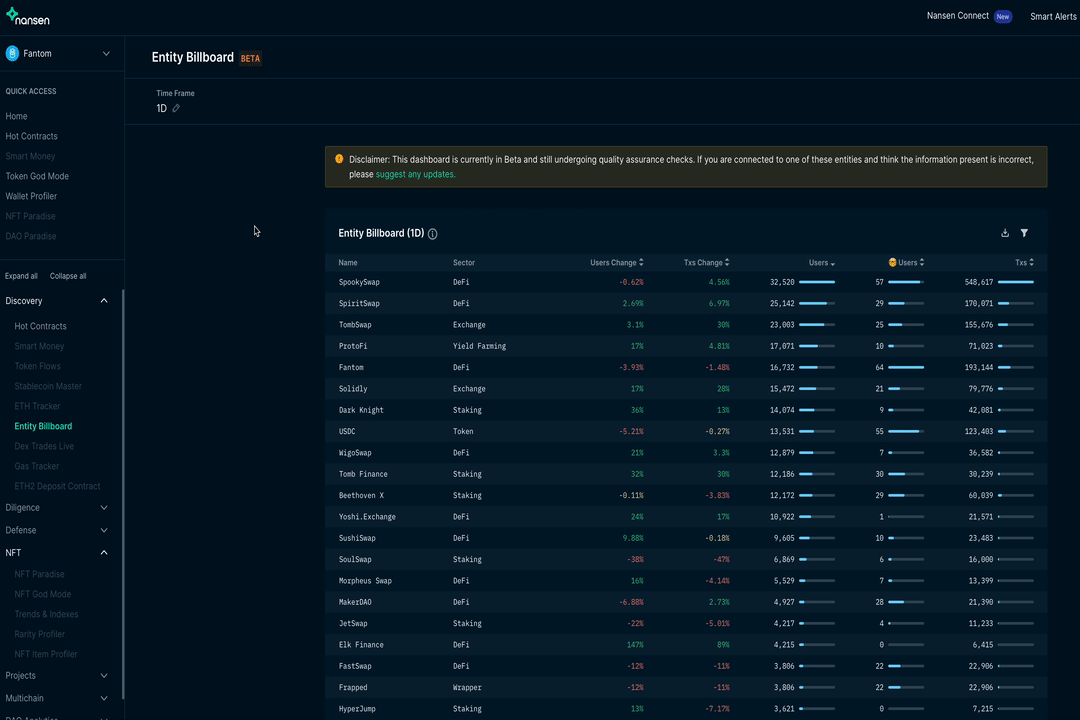Open NFT God Mode
The image size is (1080, 720).
point(43,595)
